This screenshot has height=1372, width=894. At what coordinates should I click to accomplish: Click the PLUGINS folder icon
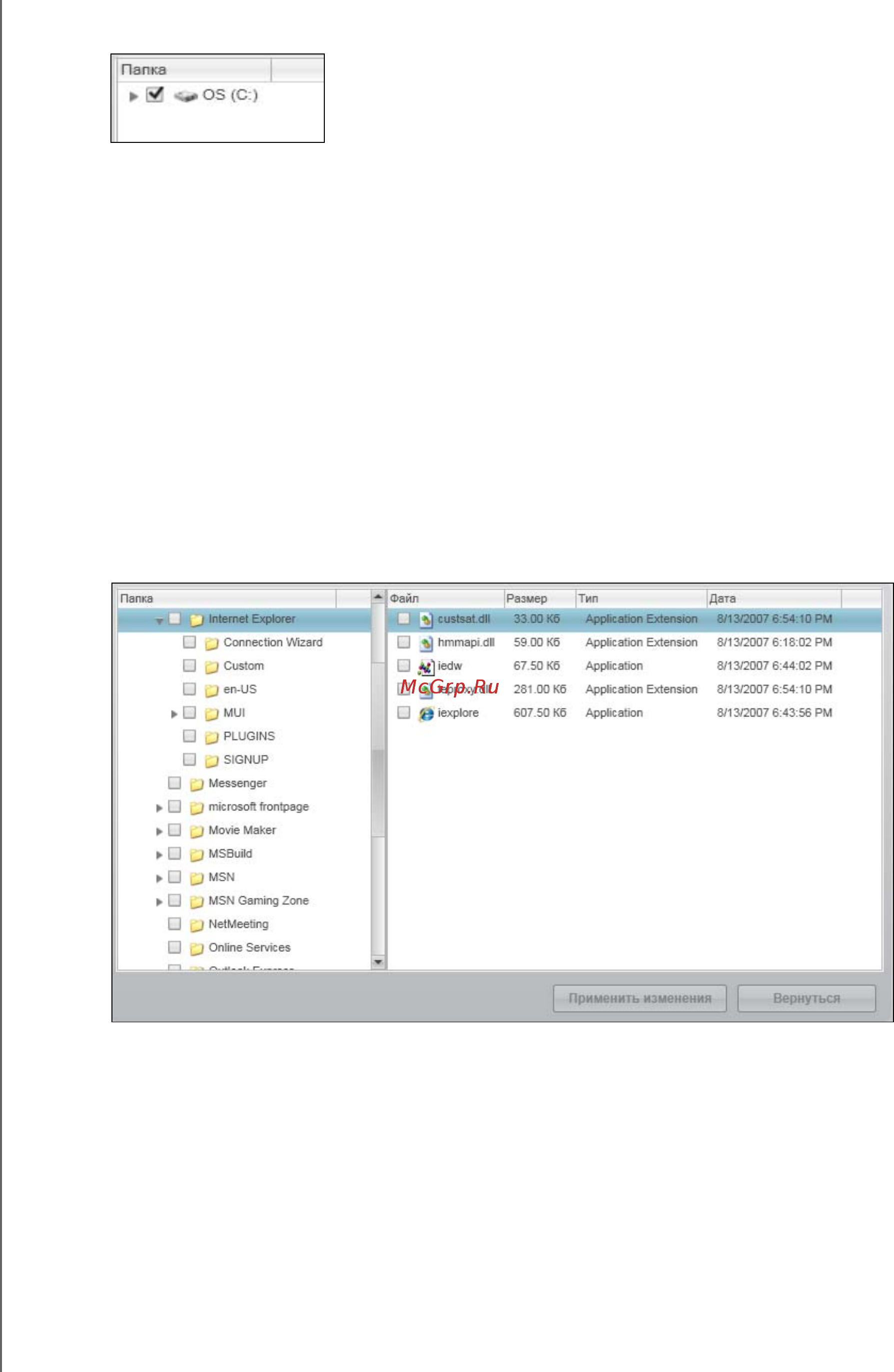211,737
